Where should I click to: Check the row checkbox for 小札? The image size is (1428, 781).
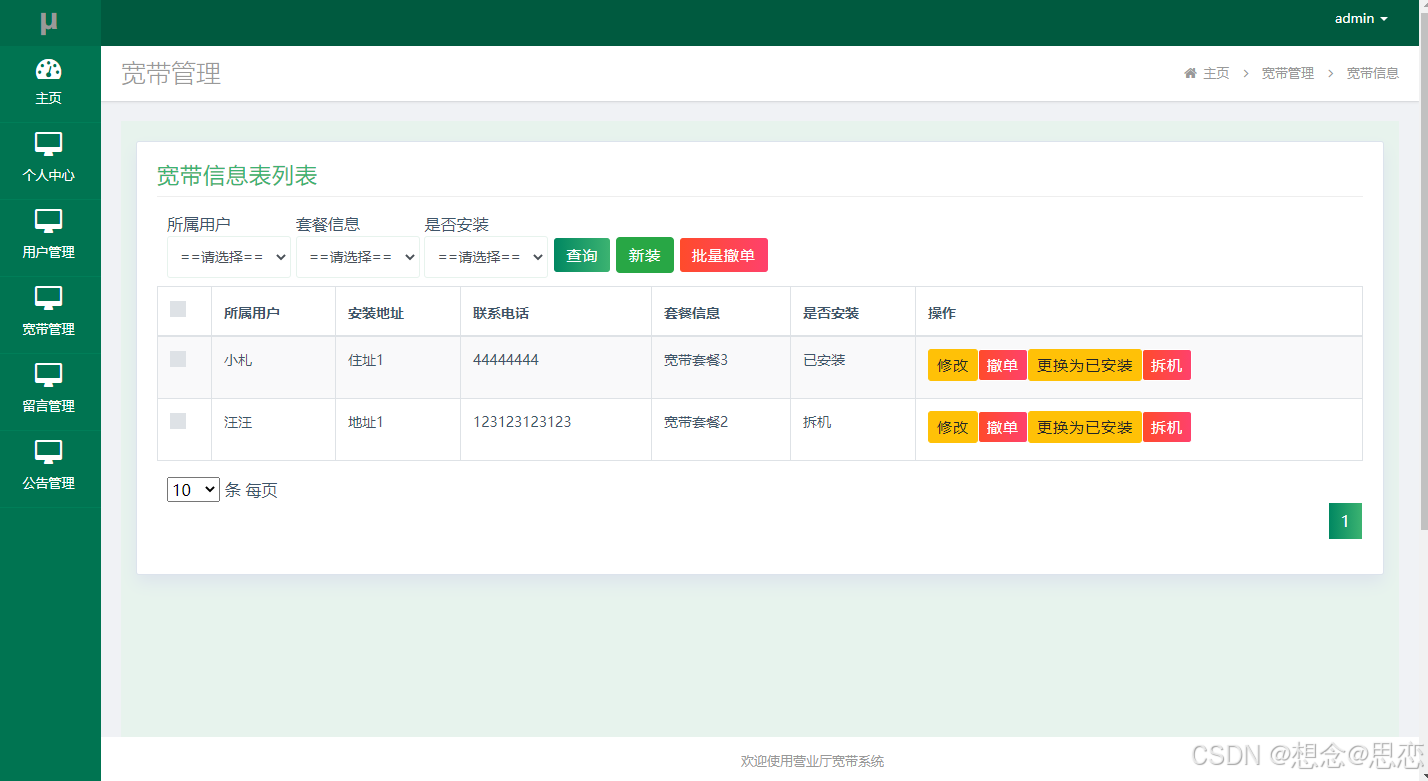pyautogui.click(x=178, y=359)
